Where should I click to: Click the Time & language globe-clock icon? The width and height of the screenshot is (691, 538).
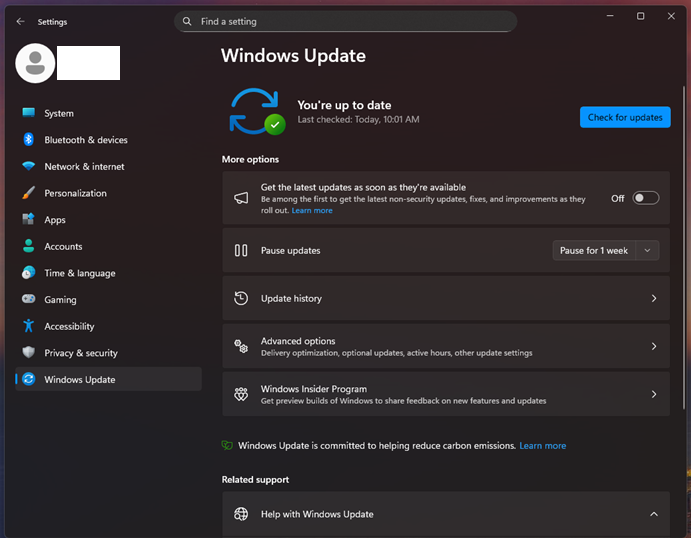point(29,272)
